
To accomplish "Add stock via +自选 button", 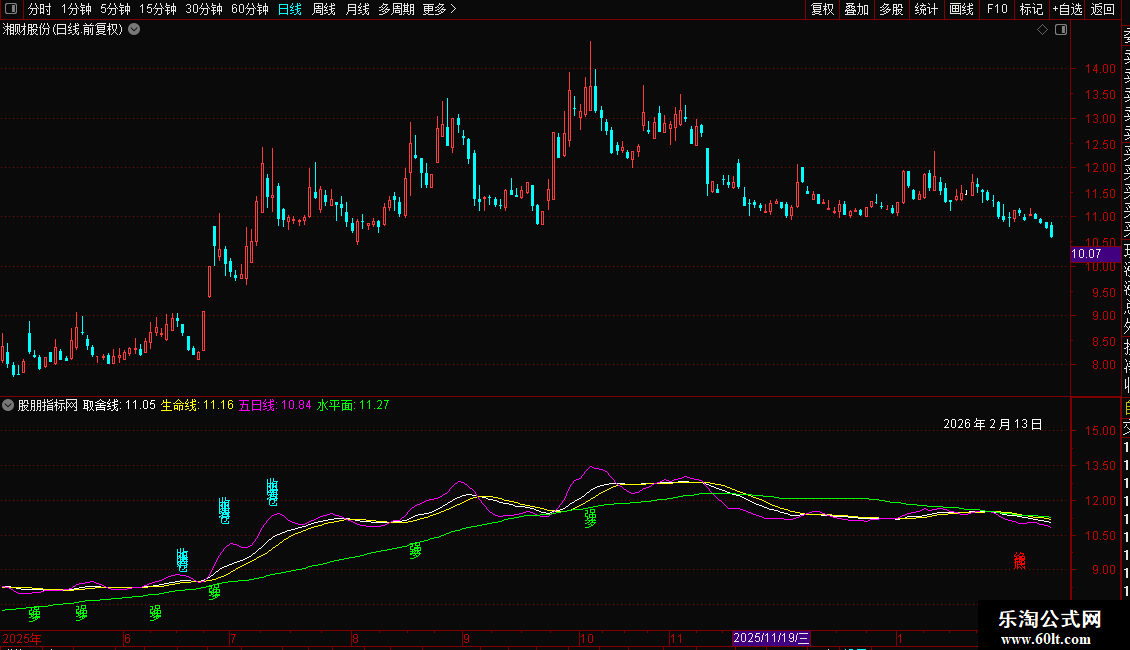I will click(x=1067, y=9).
